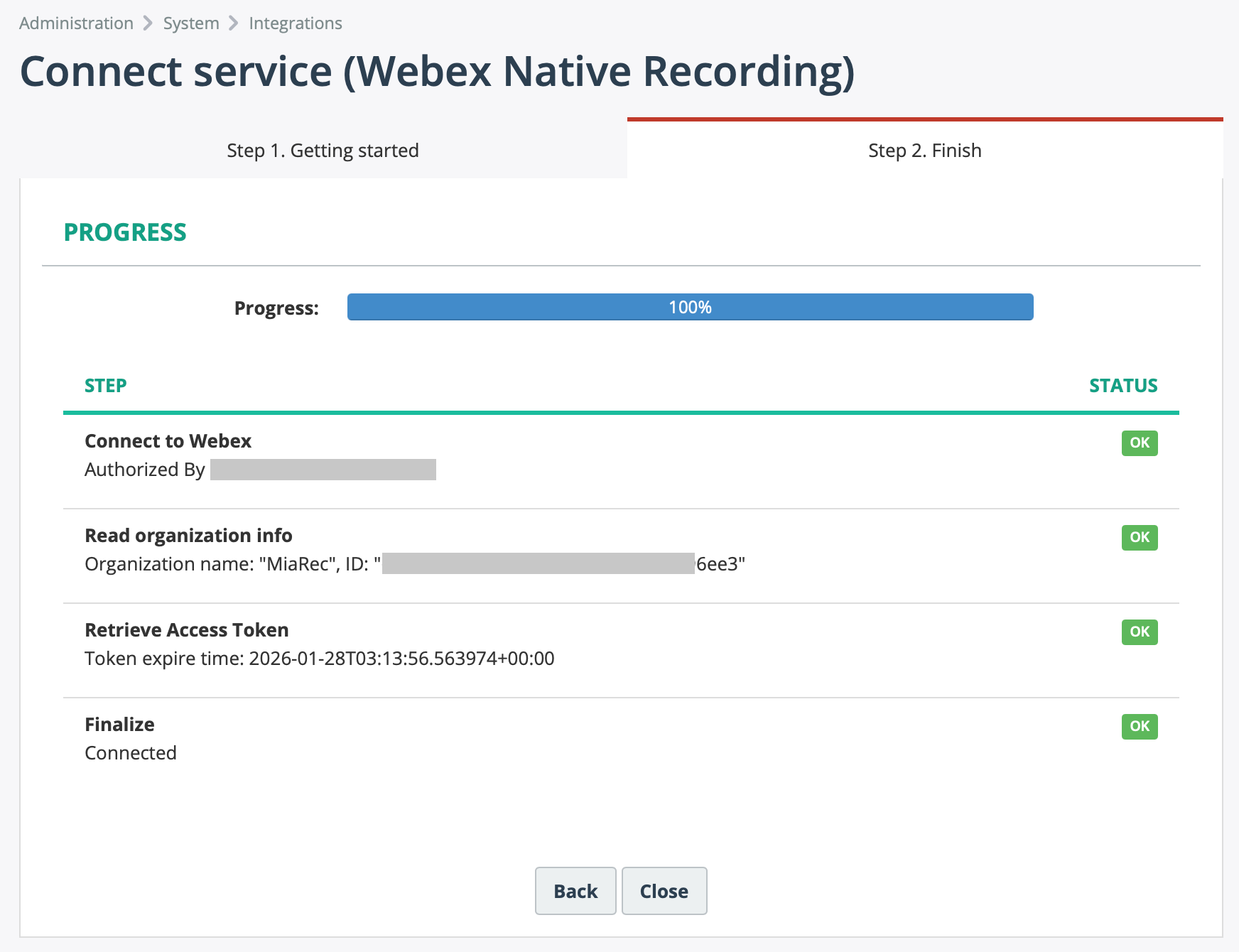Click the 100% progress bar
This screenshot has height=952, width=1239.
690,307
